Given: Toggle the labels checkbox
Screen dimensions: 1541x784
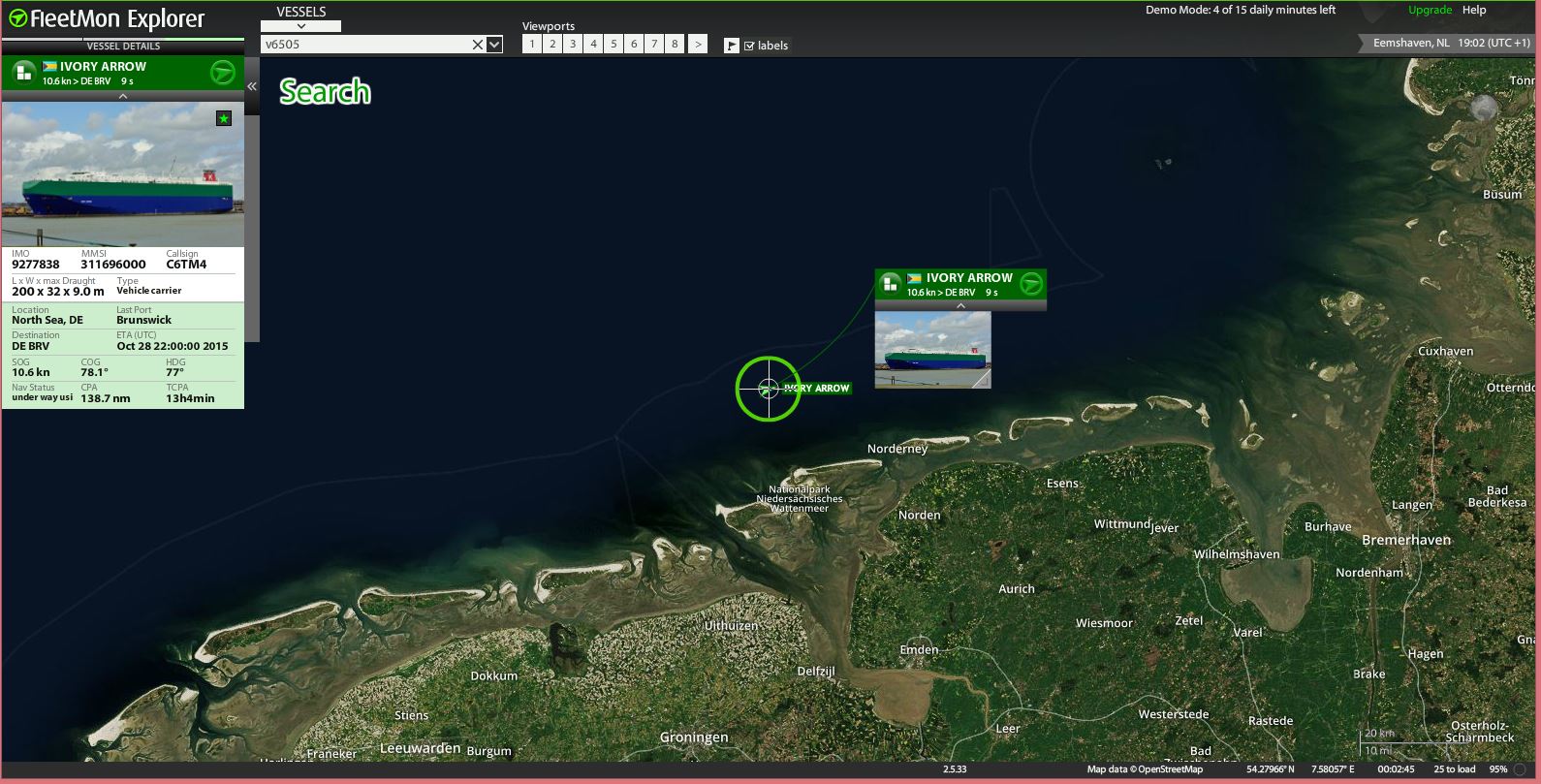Looking at the screenshot, I should click(749, 46).
